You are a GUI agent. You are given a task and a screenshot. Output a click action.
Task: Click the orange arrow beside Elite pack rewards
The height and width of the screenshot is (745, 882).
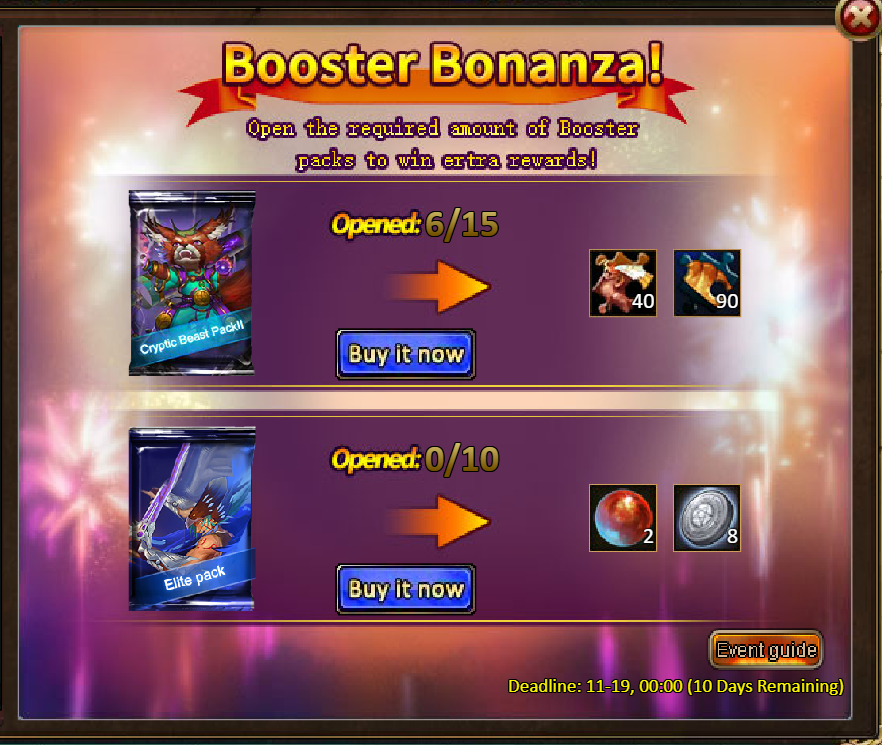(439, 522)
